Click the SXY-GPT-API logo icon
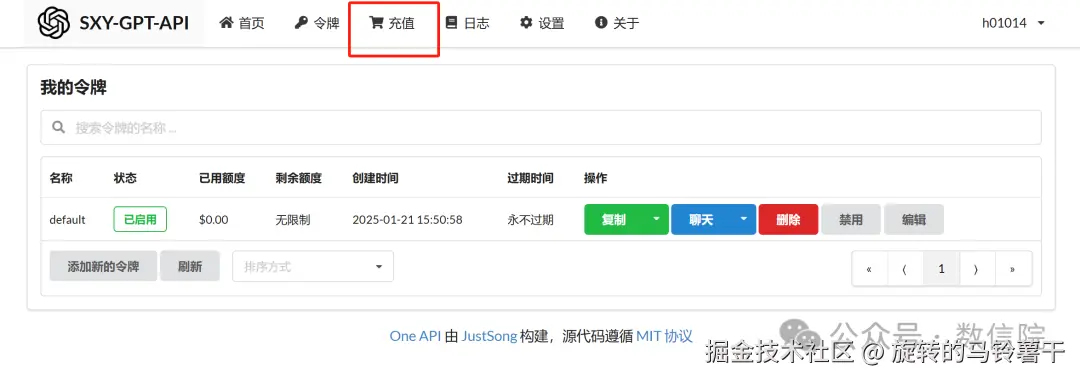The height and width of the screenshot is (380, 1080). click(54, 23)
